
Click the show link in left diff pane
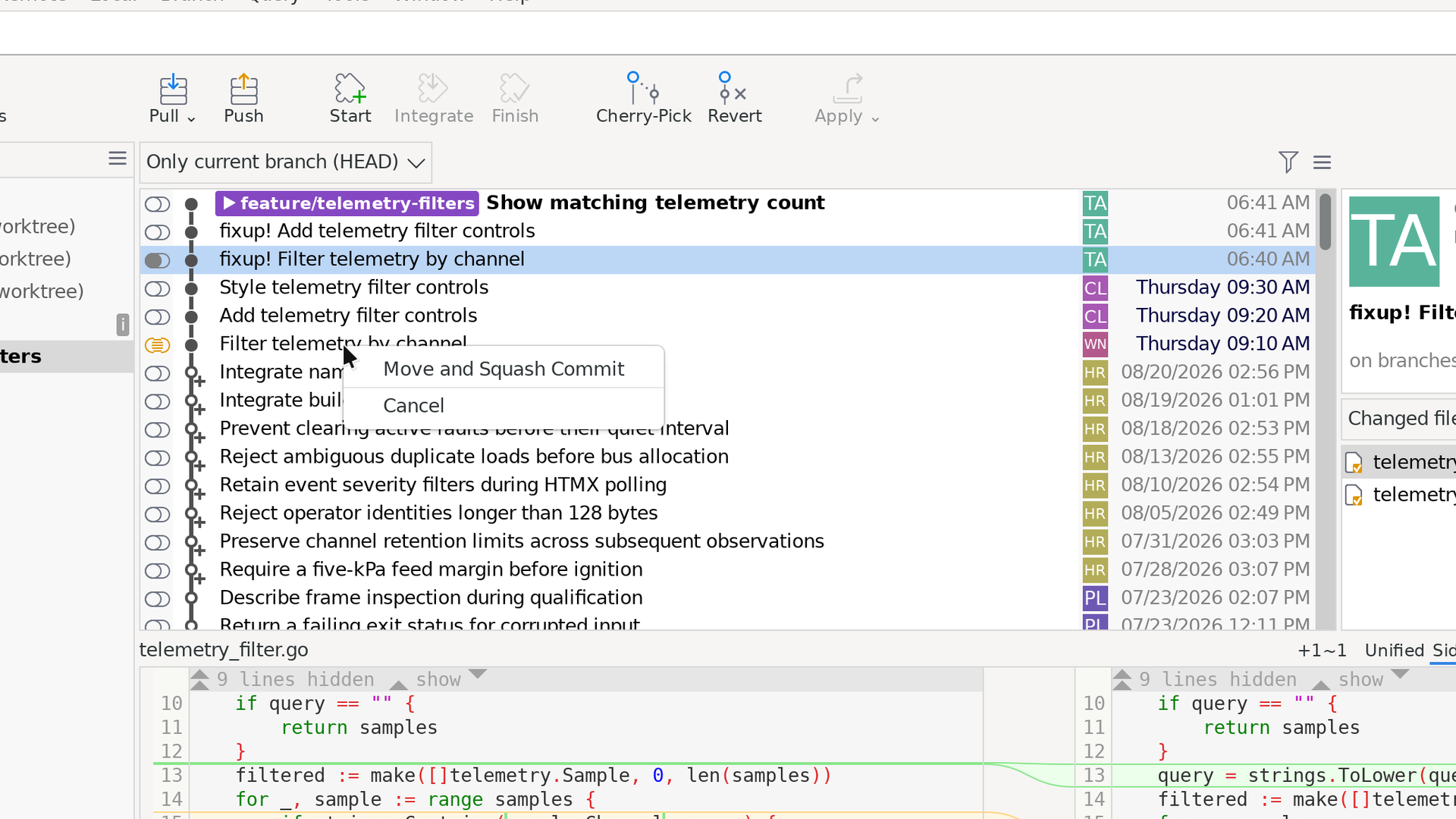[438, 679]
